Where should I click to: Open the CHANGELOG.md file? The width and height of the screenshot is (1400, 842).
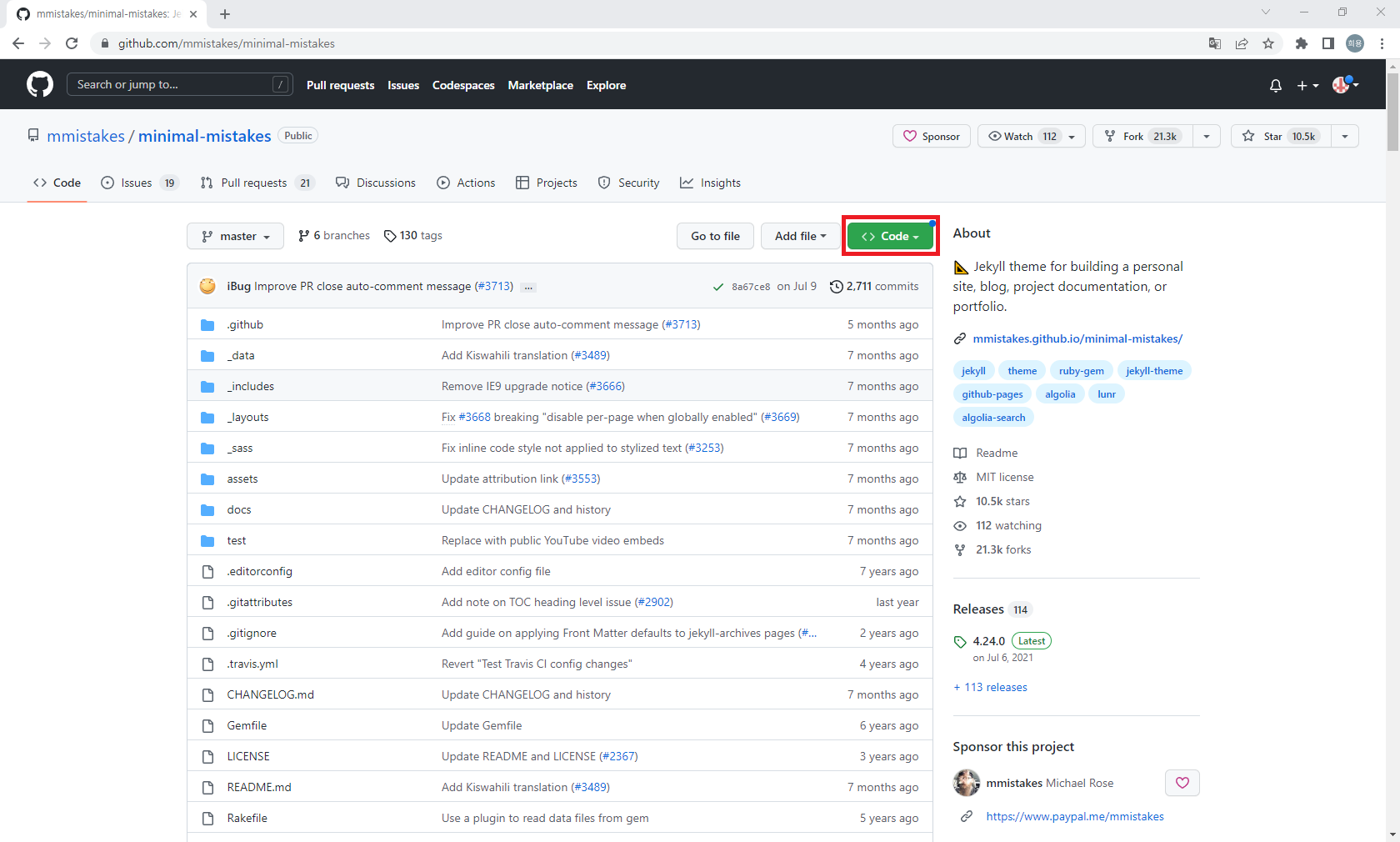pyautogui.click(x=271, y=694)
